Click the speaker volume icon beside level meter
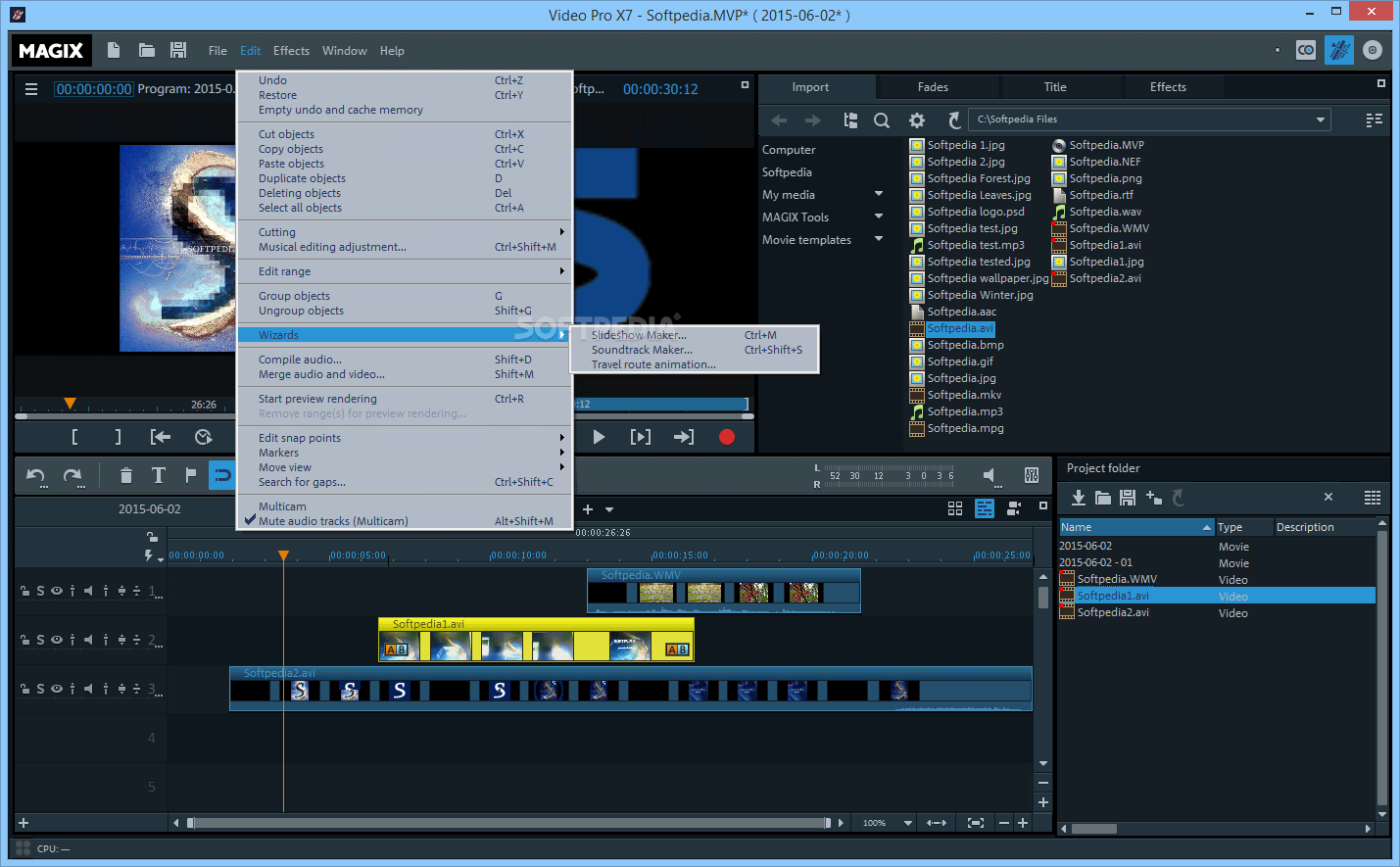The width and height of the screenshot is (1400, 867). [990, 476]
